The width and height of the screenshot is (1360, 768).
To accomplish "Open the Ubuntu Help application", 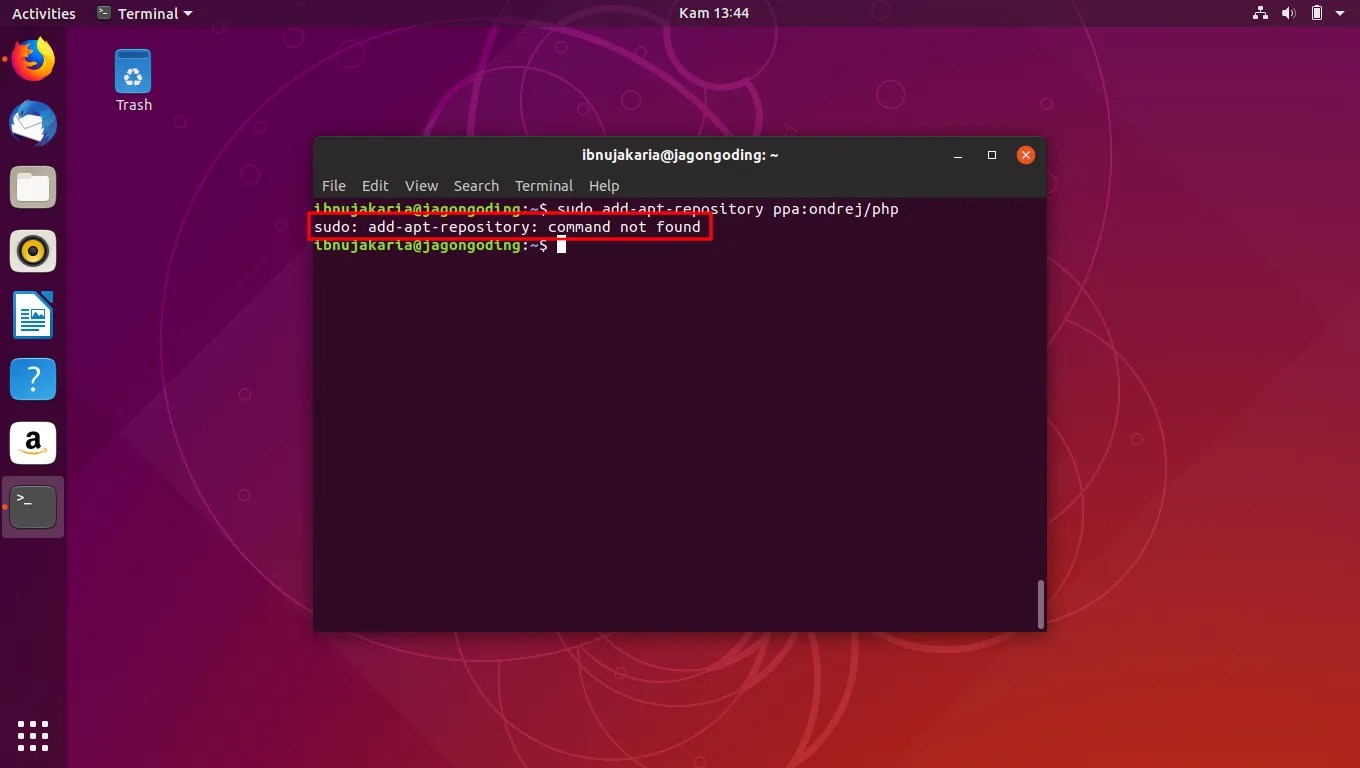I will coord(33,379).
